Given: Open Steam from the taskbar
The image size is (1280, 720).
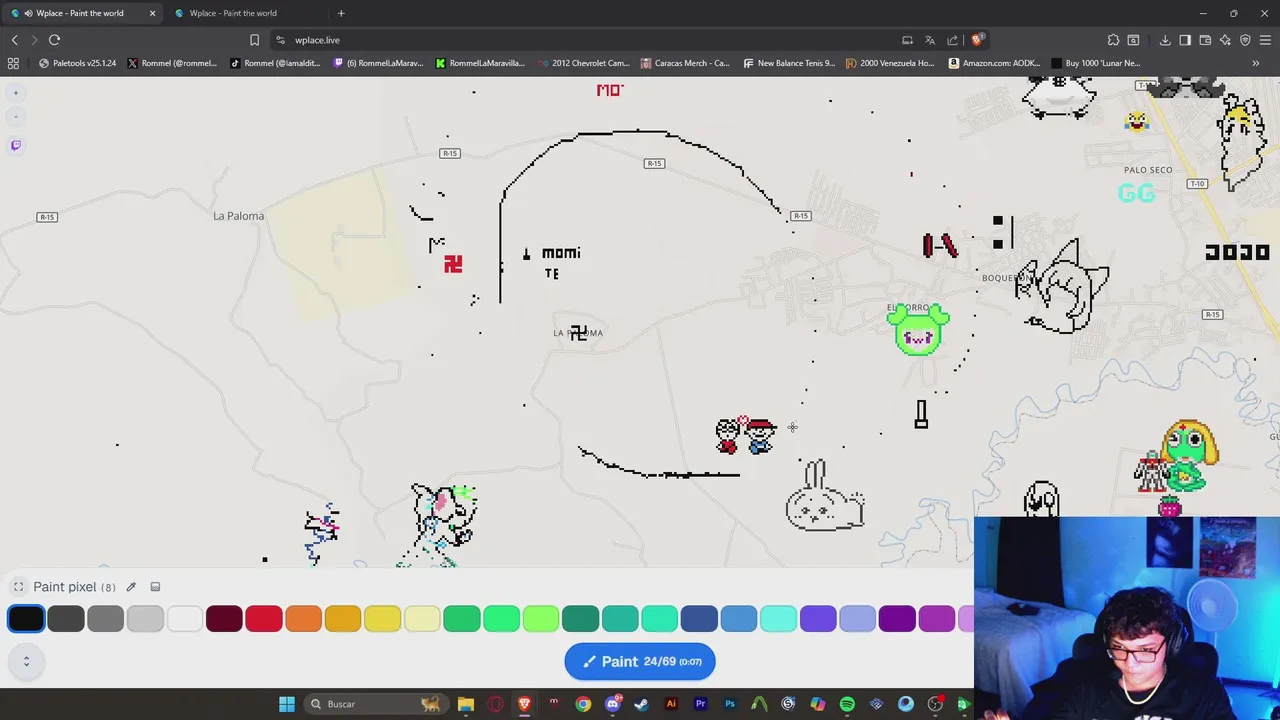Looking at the screenshot, I should [642, 704].
